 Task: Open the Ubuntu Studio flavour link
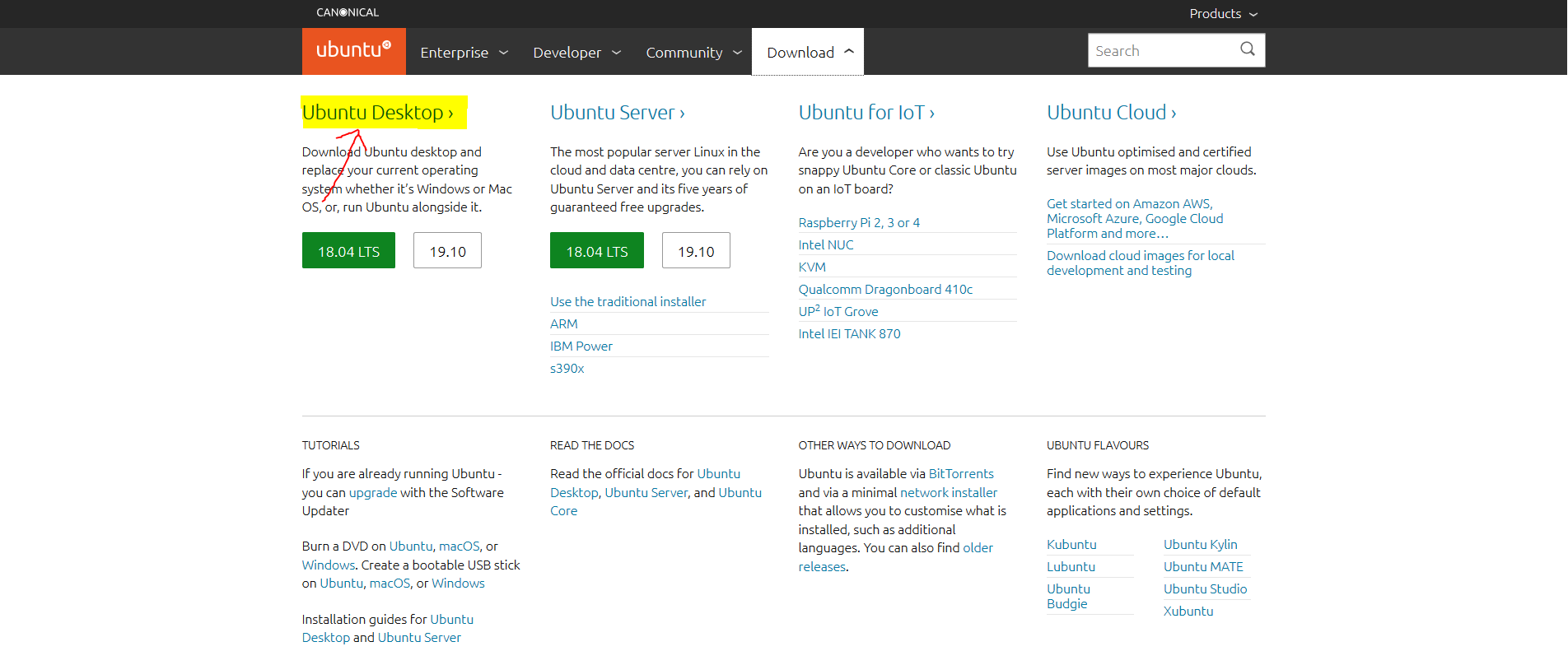[1205, 589]
